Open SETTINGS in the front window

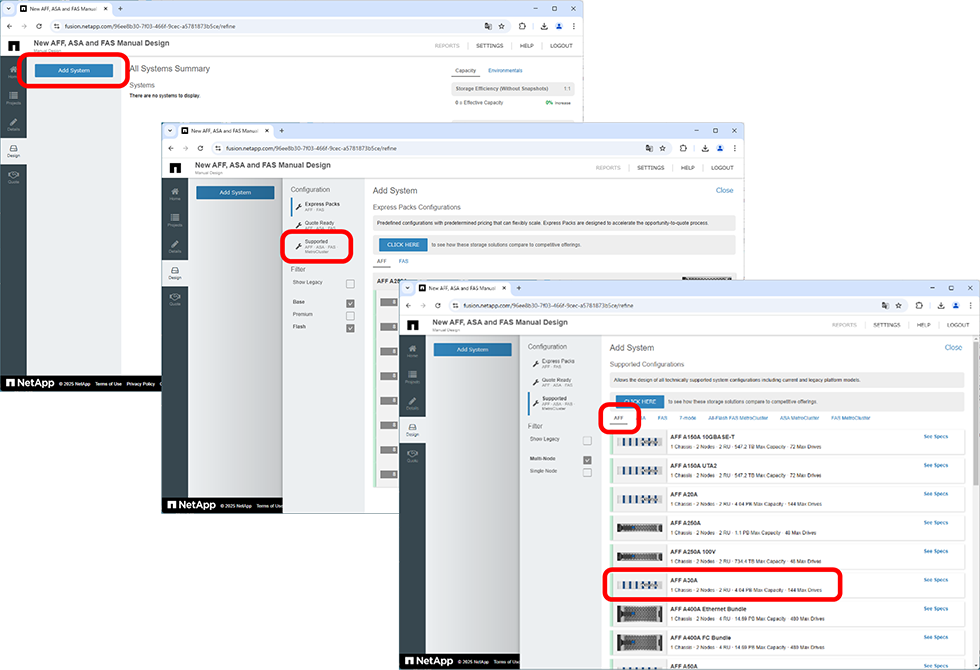(886, 325)
